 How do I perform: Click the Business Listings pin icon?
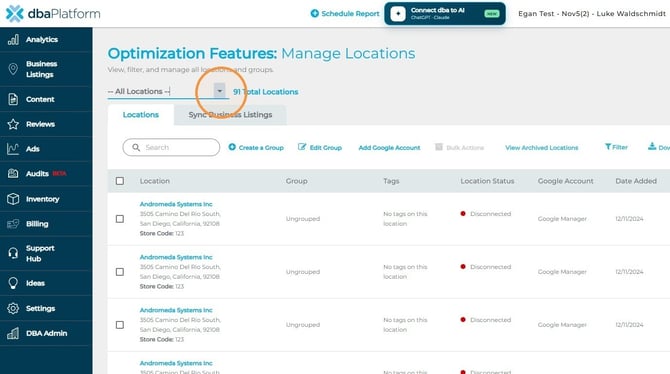[13, 69]
